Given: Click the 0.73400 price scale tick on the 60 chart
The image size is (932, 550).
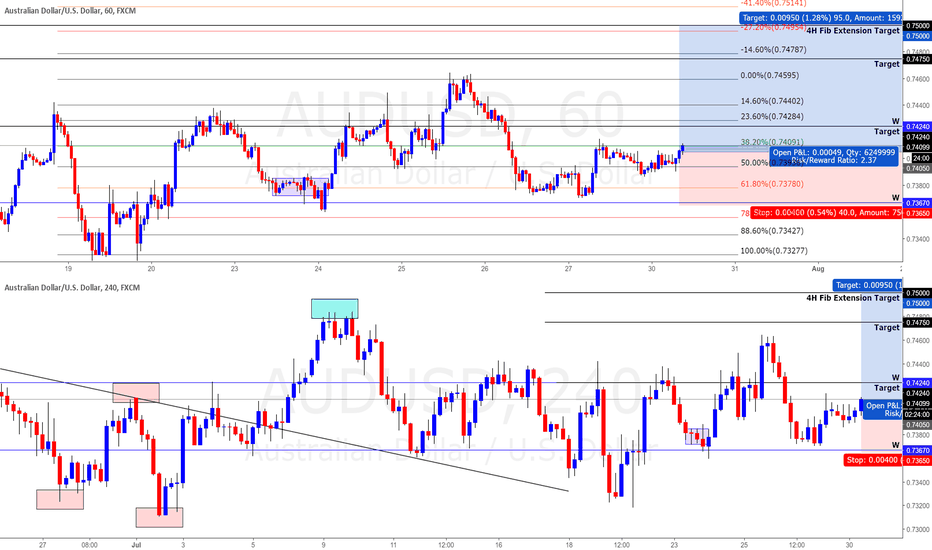Looking at the screenshot, I should click(x=919, y=239).
